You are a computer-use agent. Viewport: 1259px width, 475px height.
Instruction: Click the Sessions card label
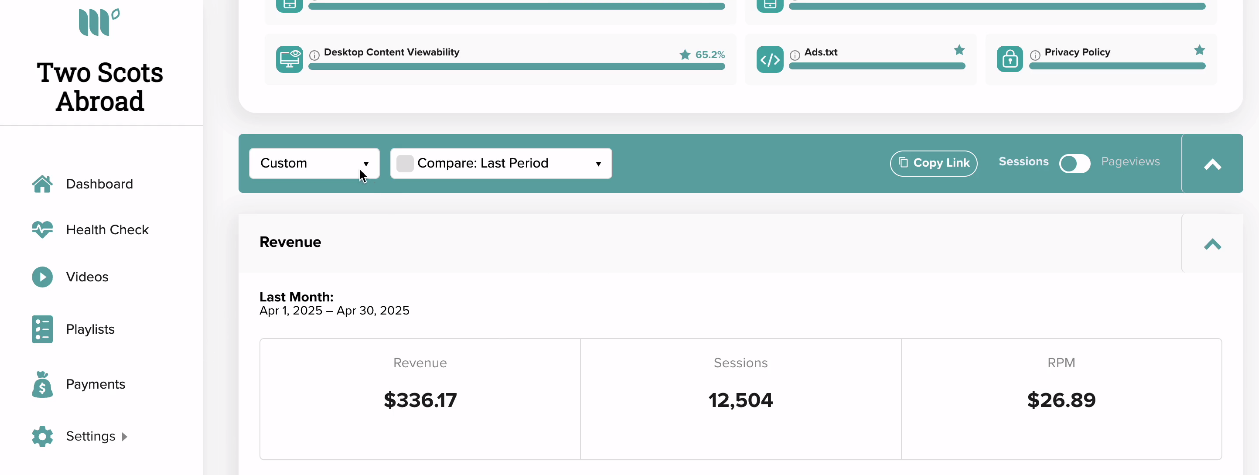[x=741, y=363]
